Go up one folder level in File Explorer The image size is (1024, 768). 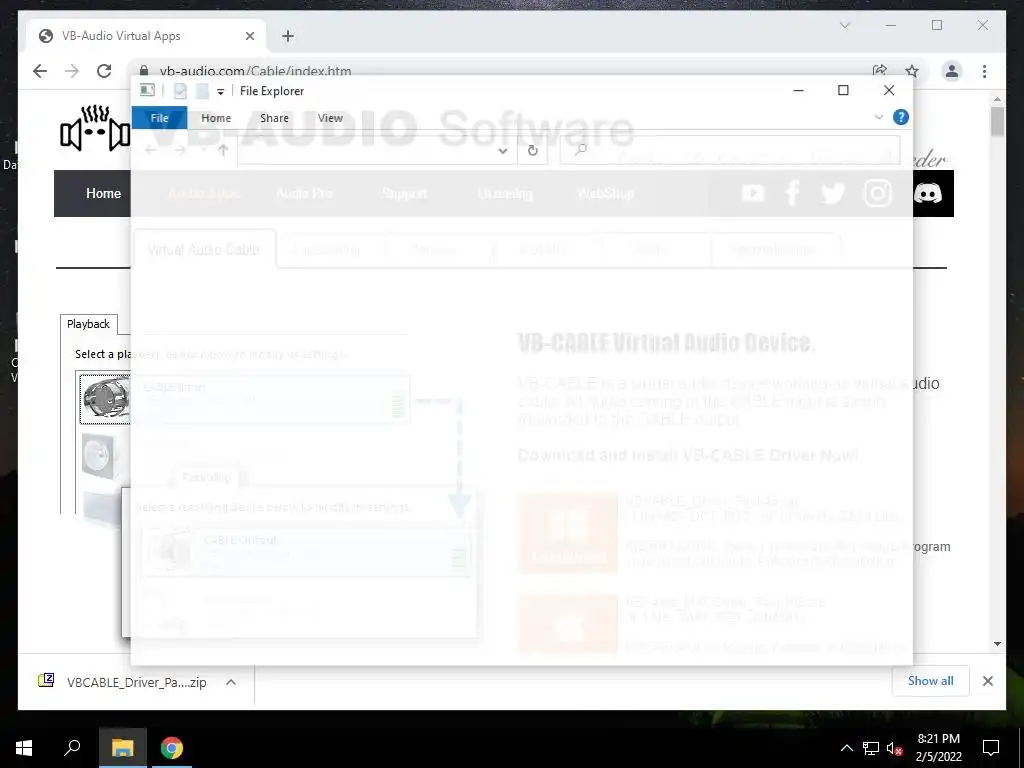click(x=223, y=150)
